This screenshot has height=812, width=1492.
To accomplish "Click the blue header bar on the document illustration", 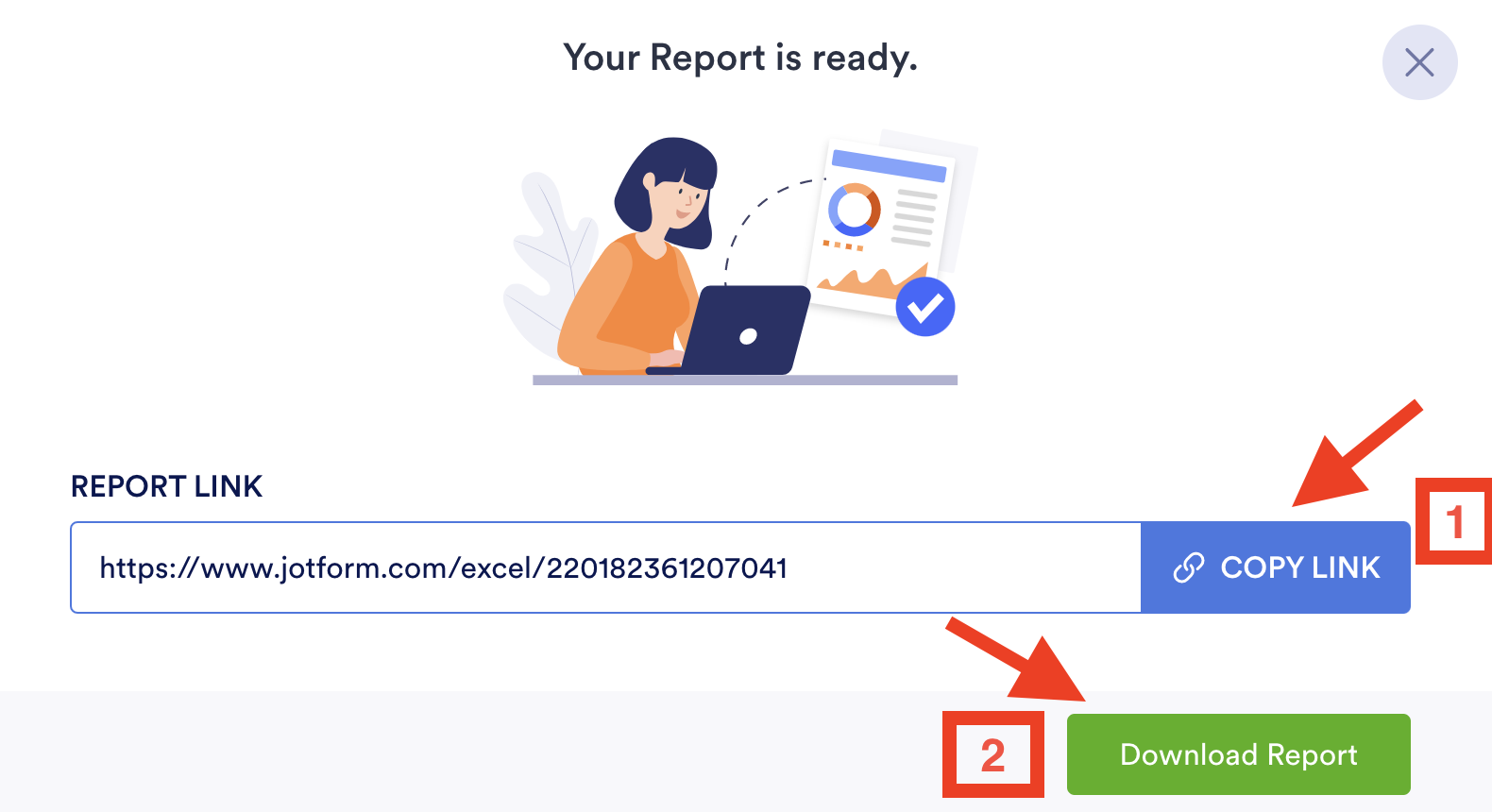I will point(889,165).
